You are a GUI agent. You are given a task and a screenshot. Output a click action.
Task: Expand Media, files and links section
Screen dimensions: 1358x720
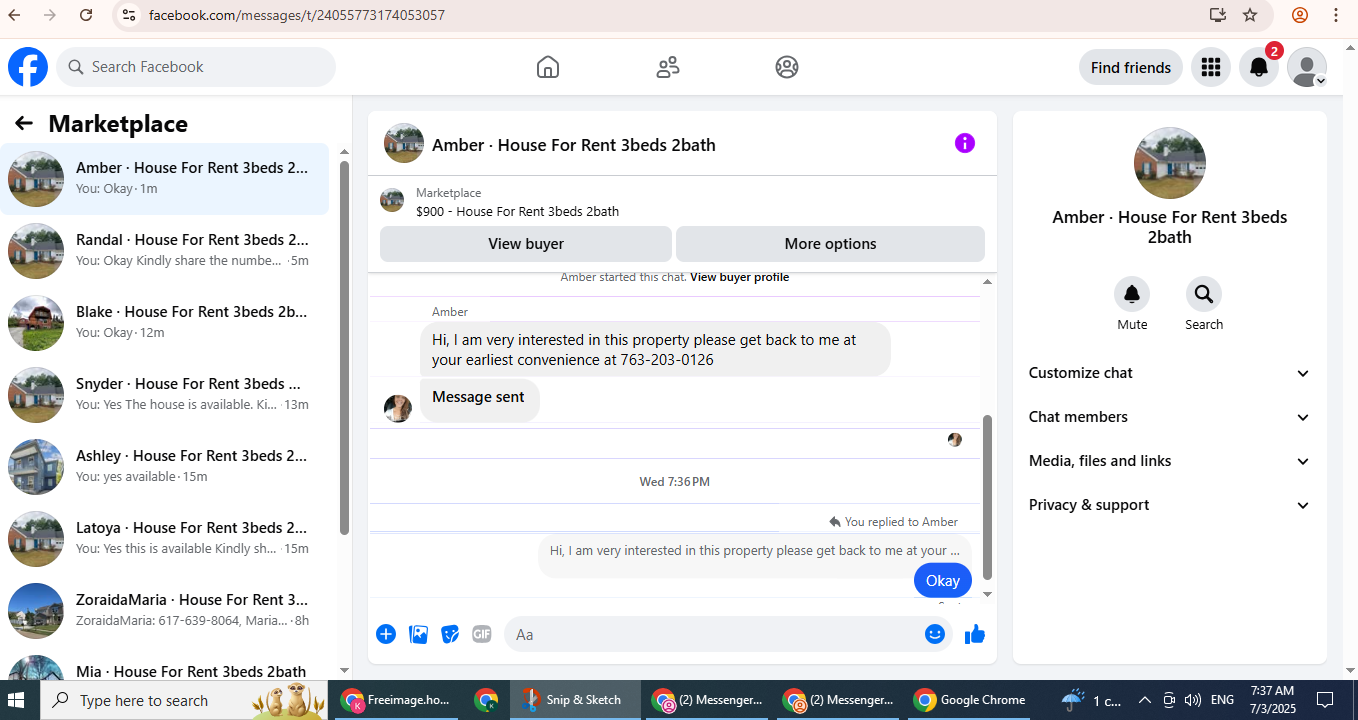click(x=1170, y=461)
